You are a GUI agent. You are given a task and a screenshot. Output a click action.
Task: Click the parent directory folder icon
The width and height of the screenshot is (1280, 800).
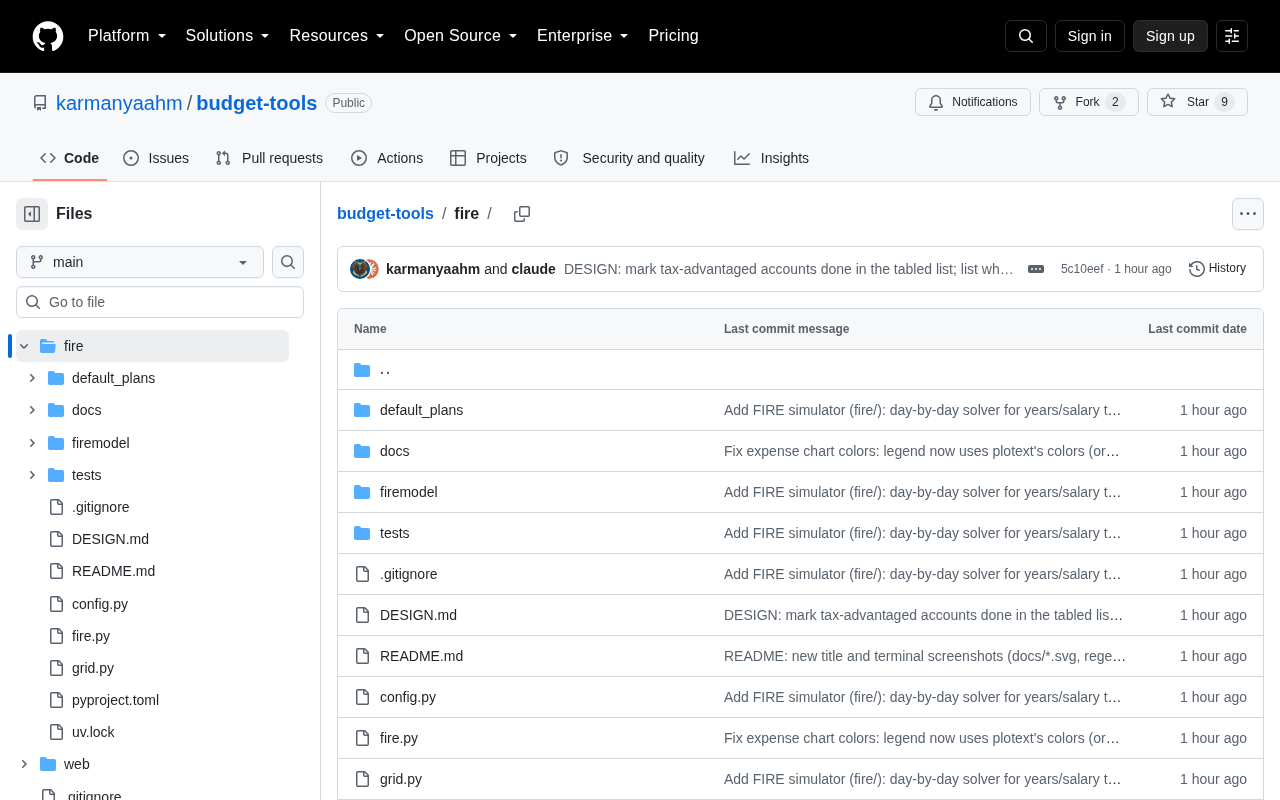point(362,370)
